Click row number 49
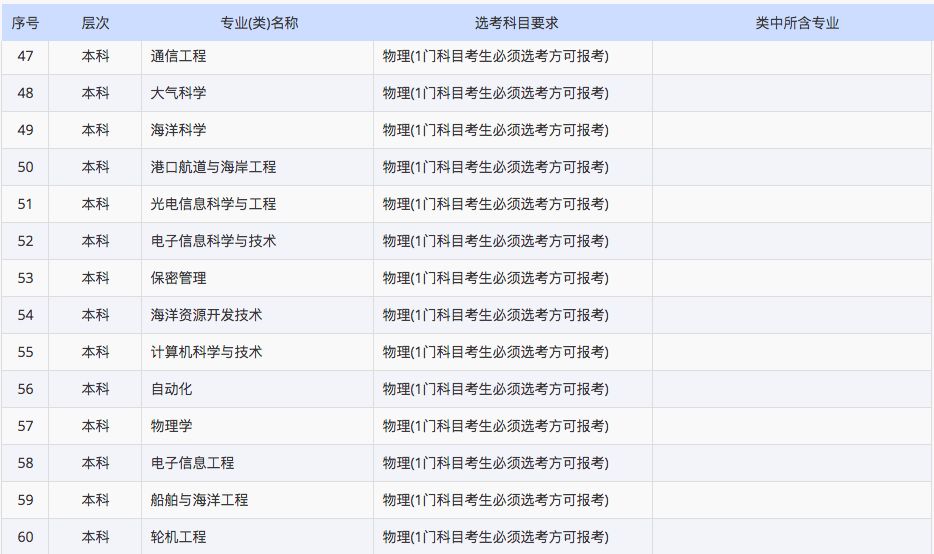Viewport: 934px width, 554px height. pos(25,130)
